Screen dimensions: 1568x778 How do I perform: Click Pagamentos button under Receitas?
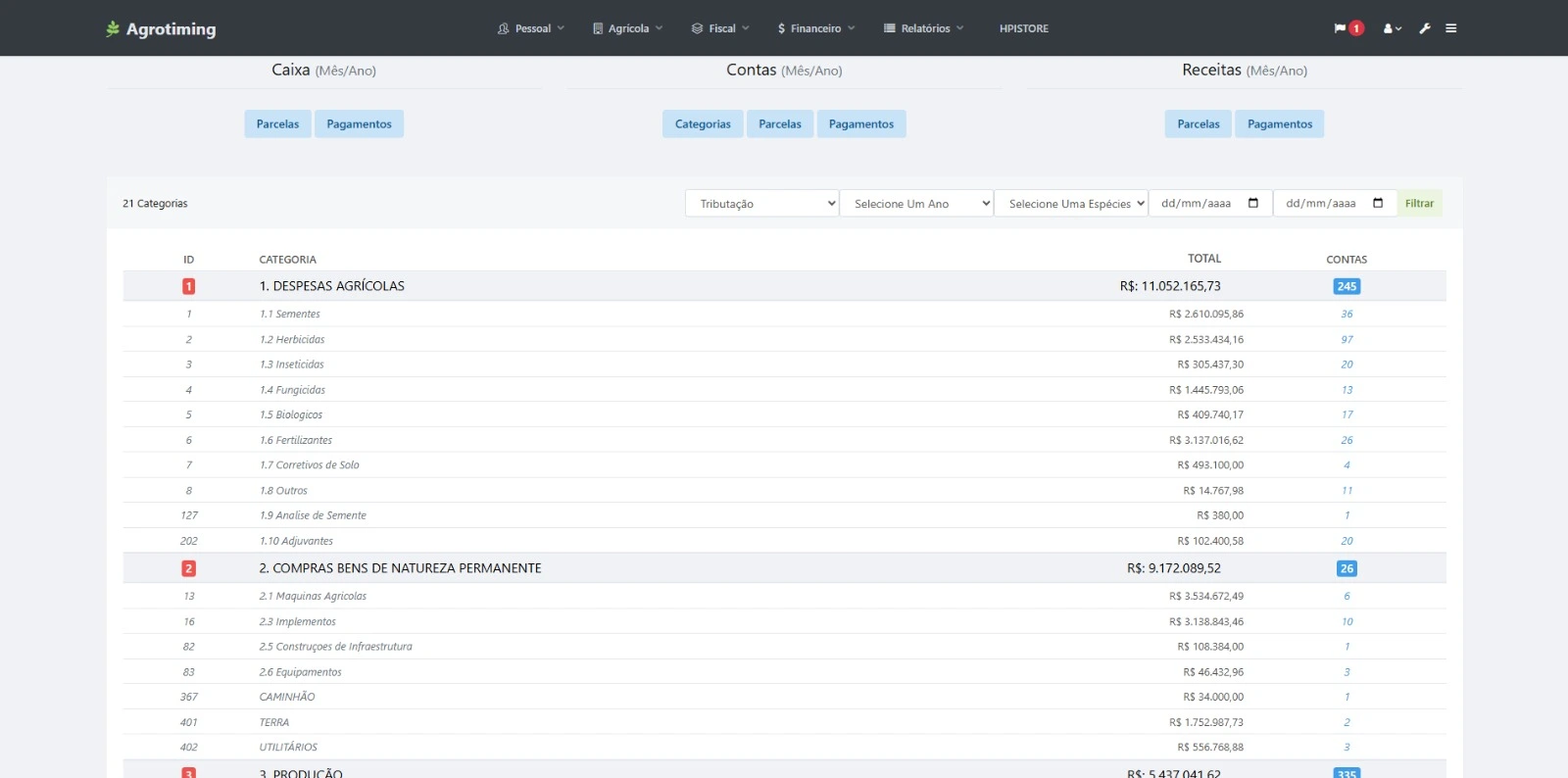[1279, 124]
